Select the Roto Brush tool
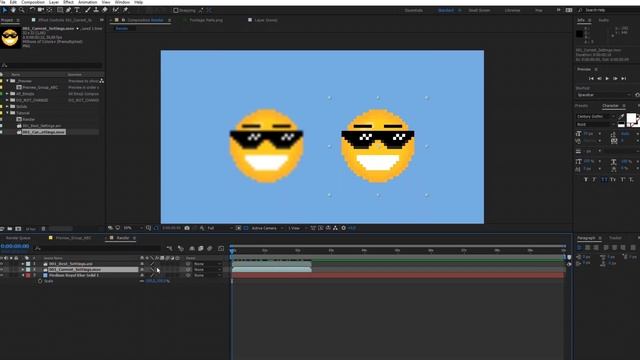Image resolution: width=640 pixels, height=360 pixels. pos(116,10)
